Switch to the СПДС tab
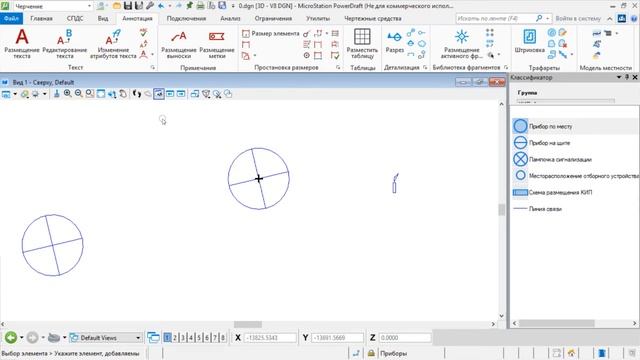 click(x=75, y=18)
